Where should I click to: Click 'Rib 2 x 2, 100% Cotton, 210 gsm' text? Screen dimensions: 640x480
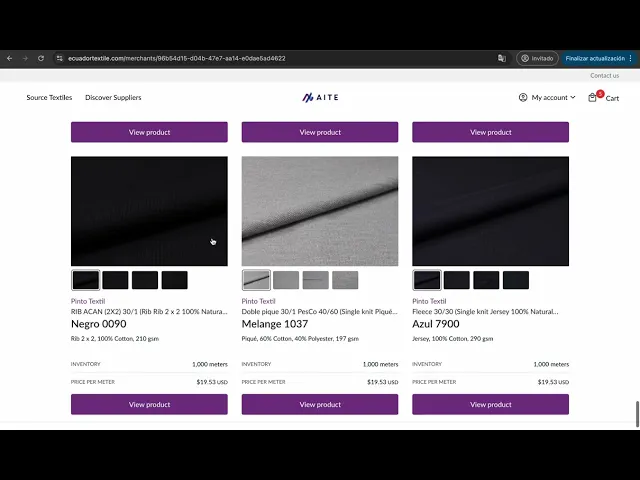(x=115, y=339)
